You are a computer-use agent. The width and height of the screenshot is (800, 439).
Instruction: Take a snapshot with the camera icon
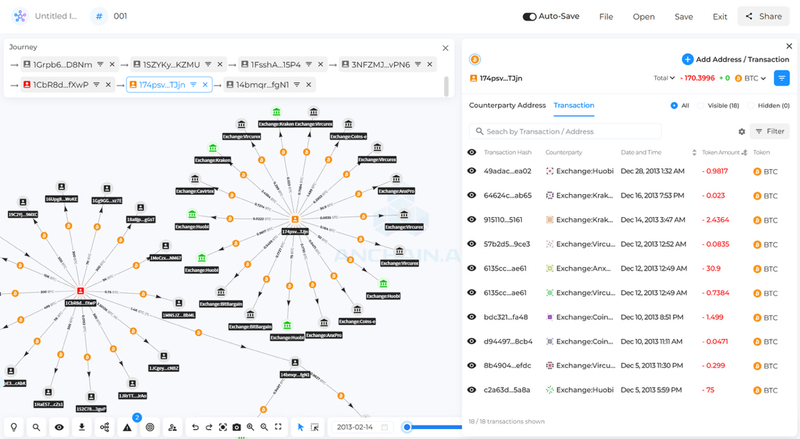(x=237, y=427)
